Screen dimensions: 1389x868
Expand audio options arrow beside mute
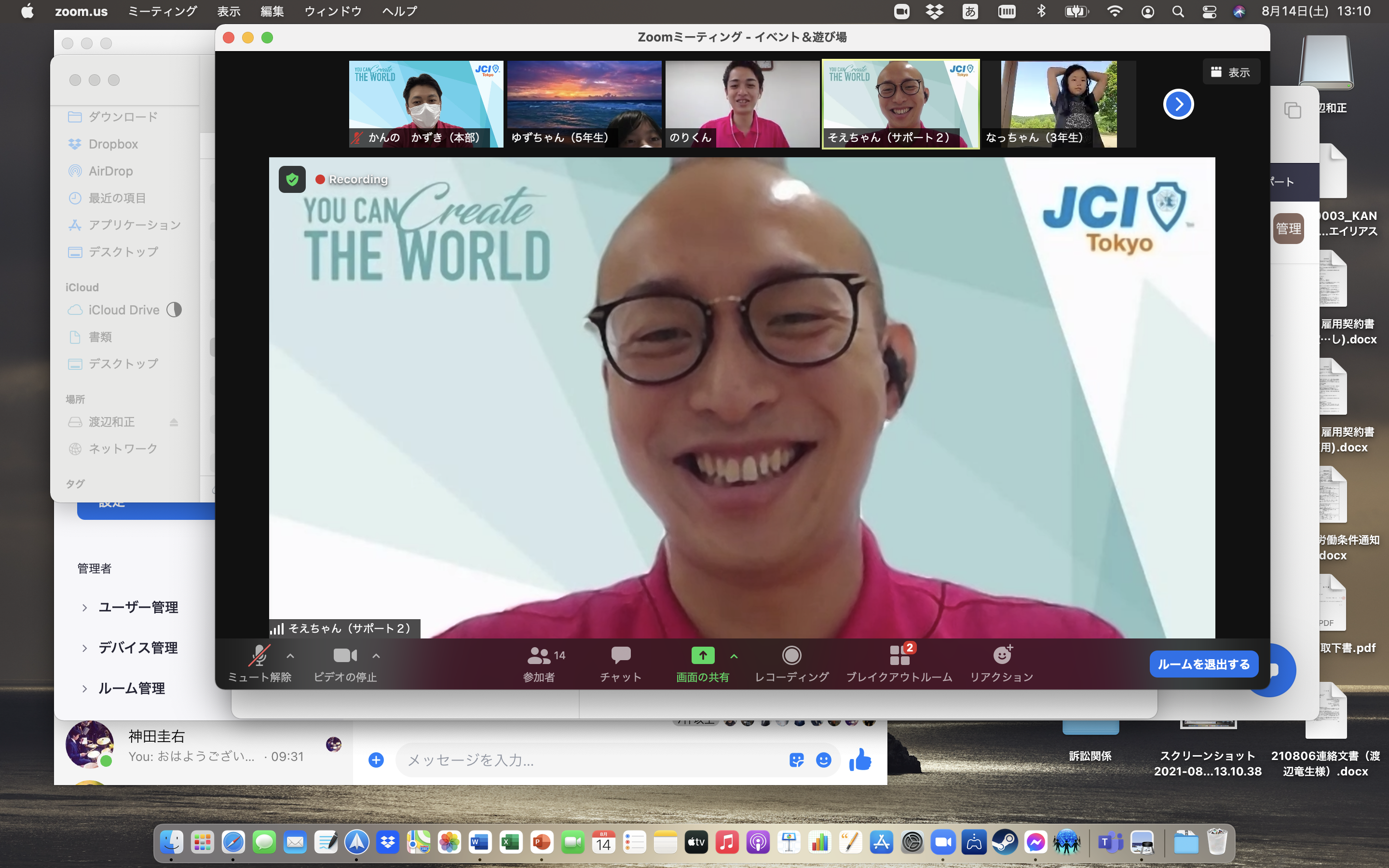290,656
